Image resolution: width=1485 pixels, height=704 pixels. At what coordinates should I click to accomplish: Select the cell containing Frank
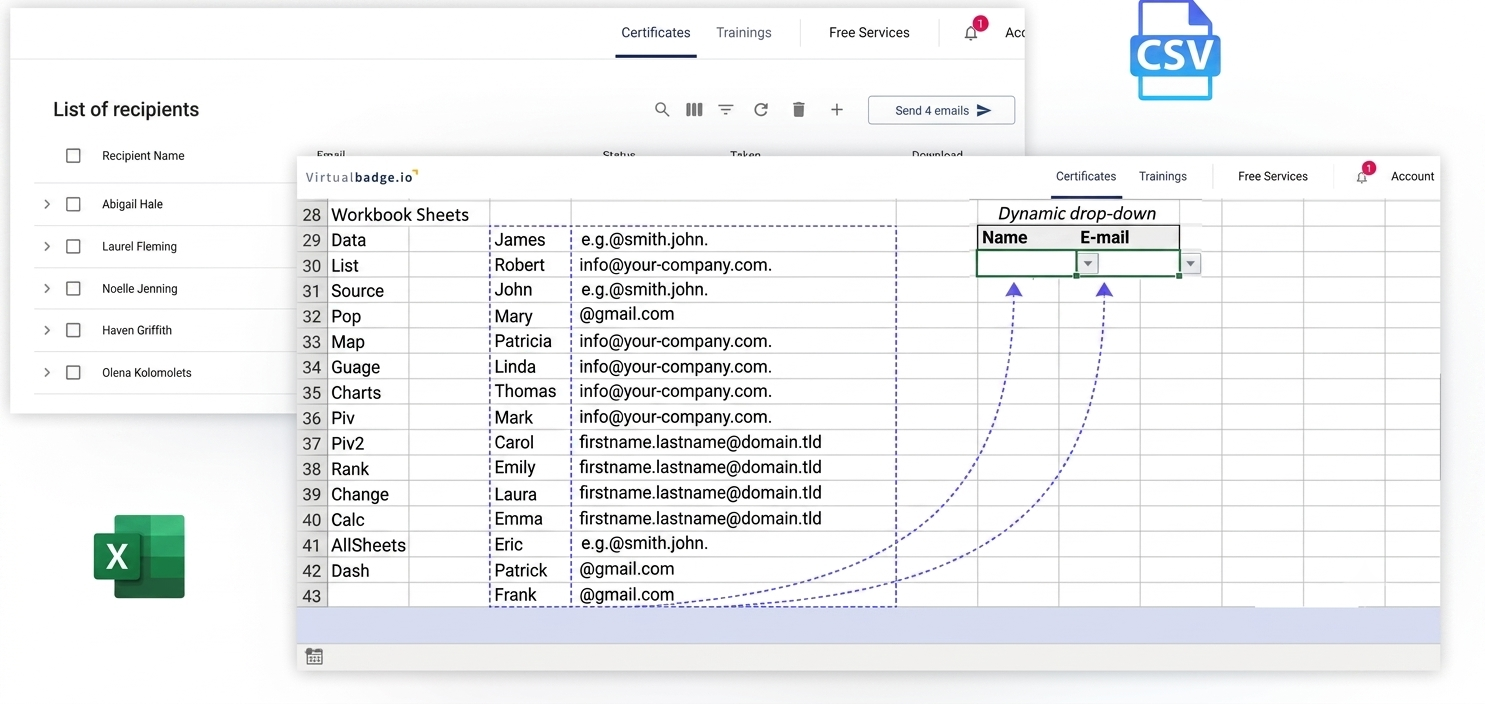coord(531,595)
